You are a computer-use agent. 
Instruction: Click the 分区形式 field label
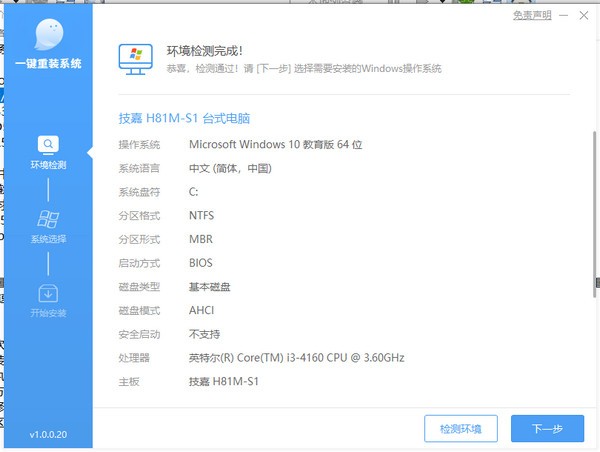coord(139,240)
